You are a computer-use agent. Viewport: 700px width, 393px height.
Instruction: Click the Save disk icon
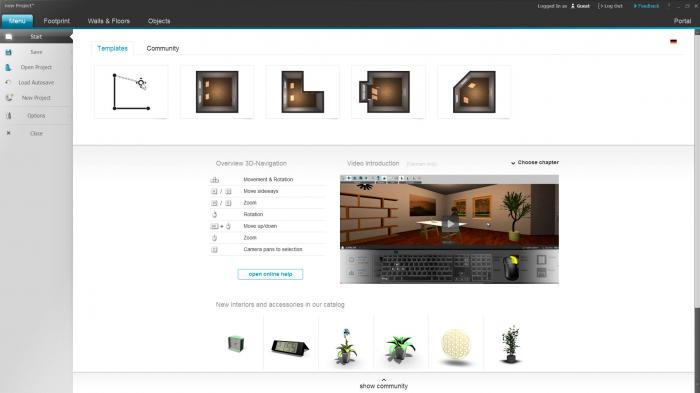tap(8, 52)
